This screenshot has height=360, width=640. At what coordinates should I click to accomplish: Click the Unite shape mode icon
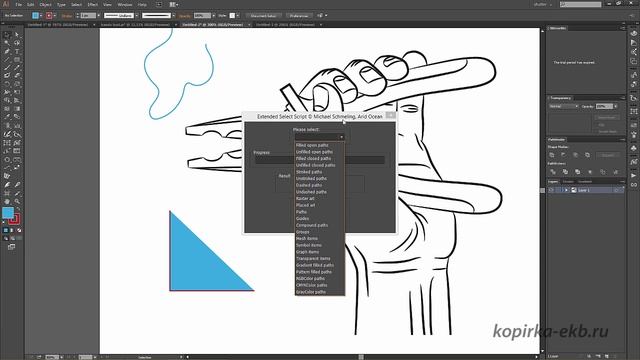[552, 155]
